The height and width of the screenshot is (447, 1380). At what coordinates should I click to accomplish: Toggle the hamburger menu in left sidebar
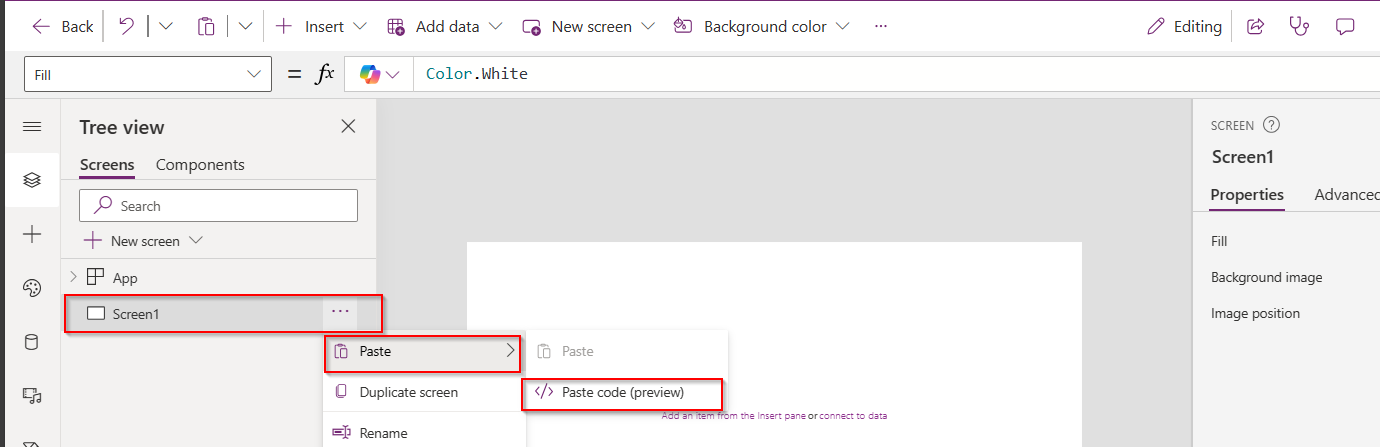point(32,127)
